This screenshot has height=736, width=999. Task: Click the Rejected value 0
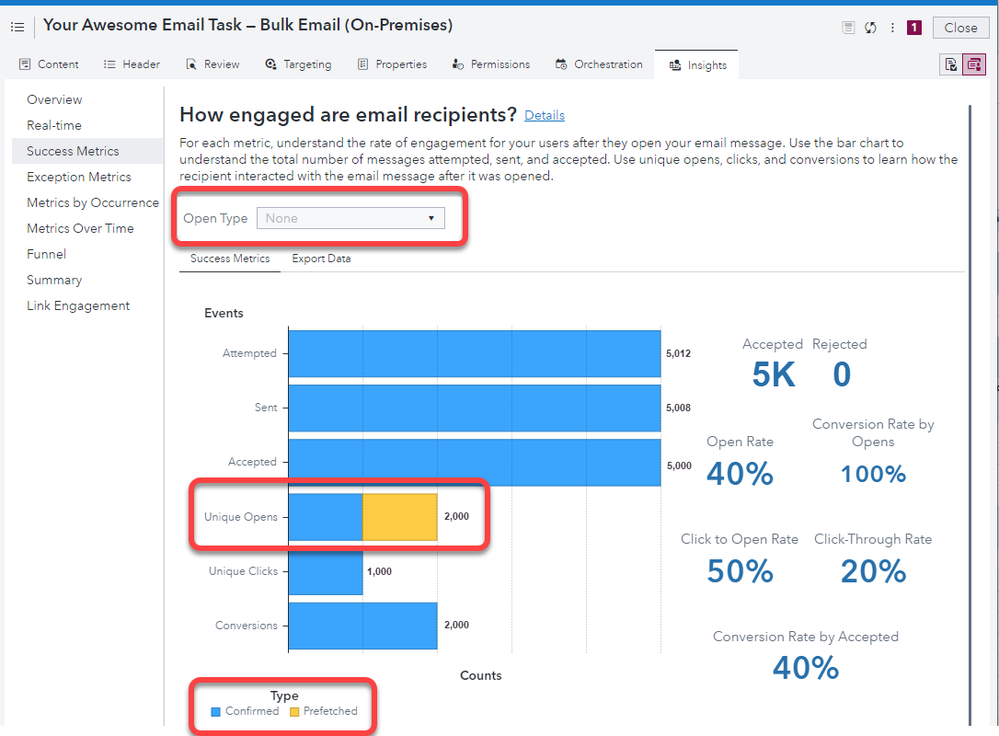(842, 374)
